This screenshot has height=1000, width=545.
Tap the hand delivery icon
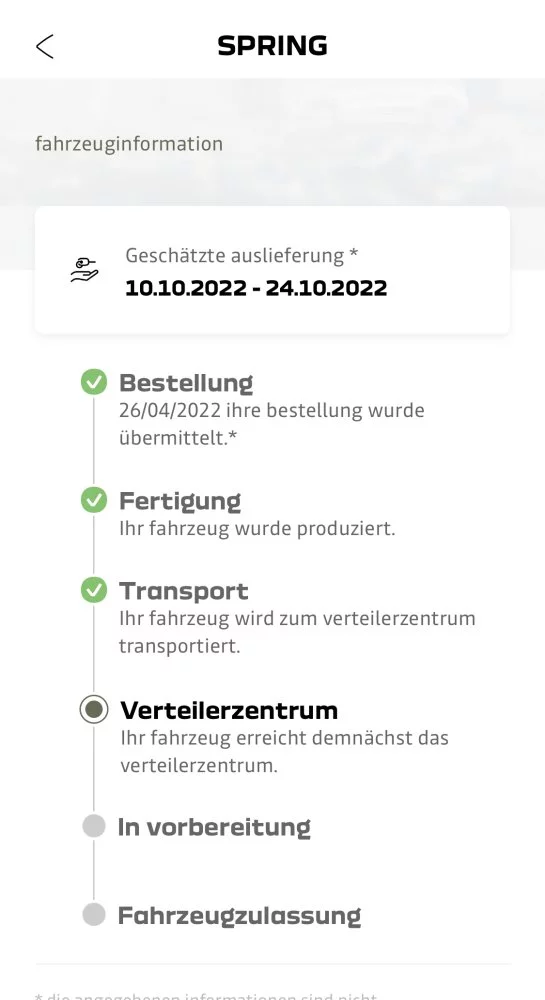click(x=84, y=270)
